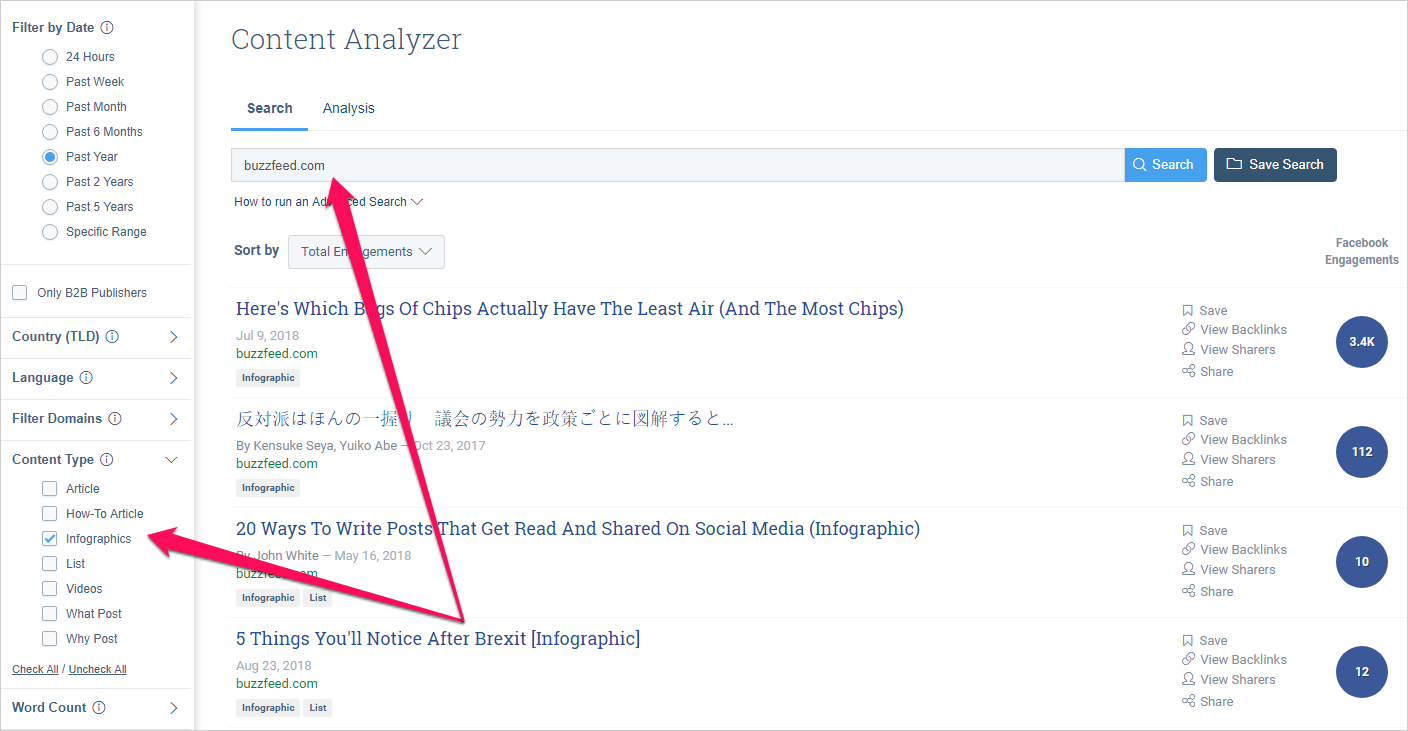1408x731 pixels.
Task: Click View Sharers for the Japanese article
Action: 1237,460
